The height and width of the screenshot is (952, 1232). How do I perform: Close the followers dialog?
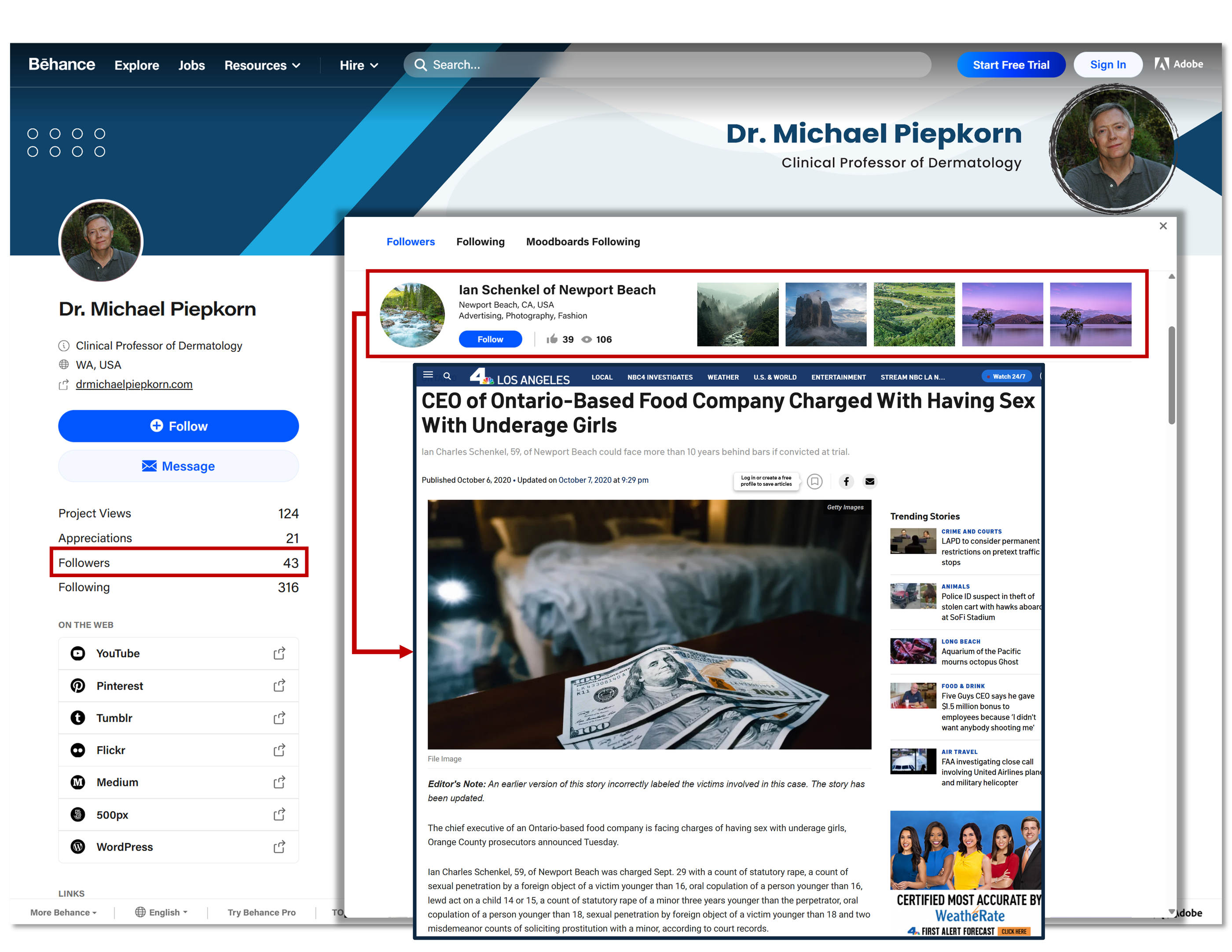click(x=1163, y=226)
